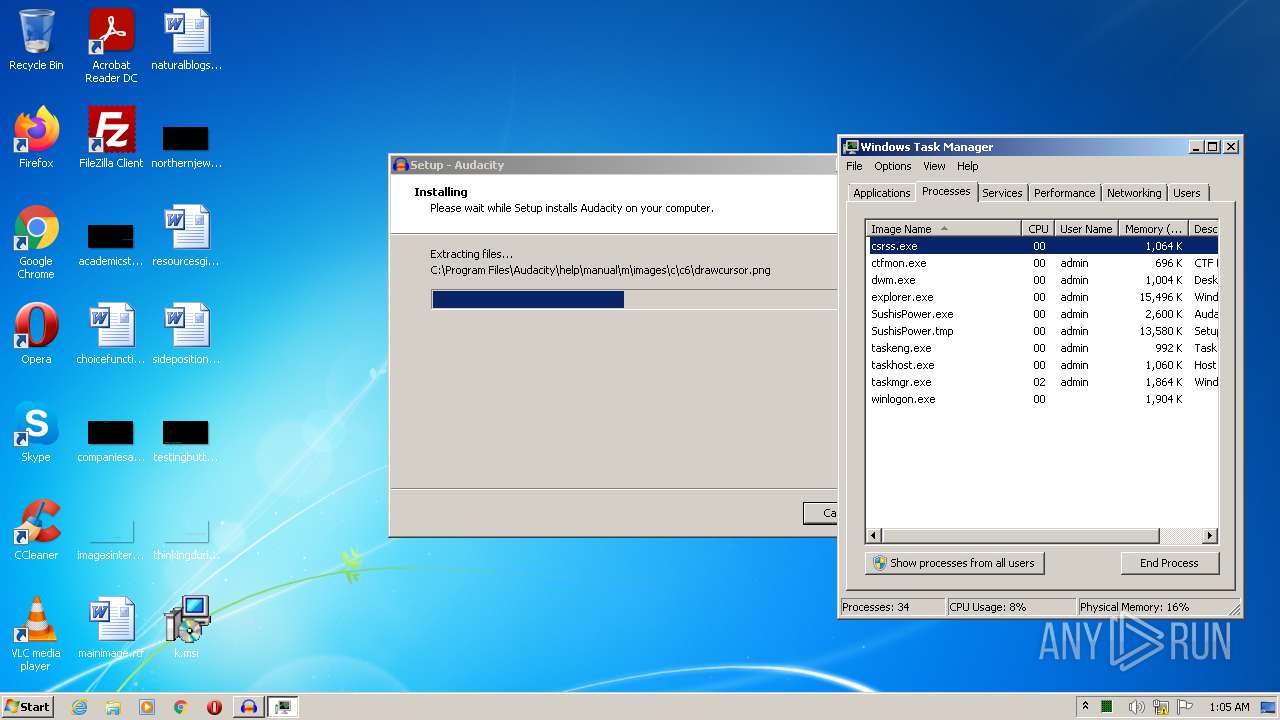The width and height of the screenshot is (1280, 720).
Task: Select ctfmon.exe process row
Action: (x=1042, y=263)
